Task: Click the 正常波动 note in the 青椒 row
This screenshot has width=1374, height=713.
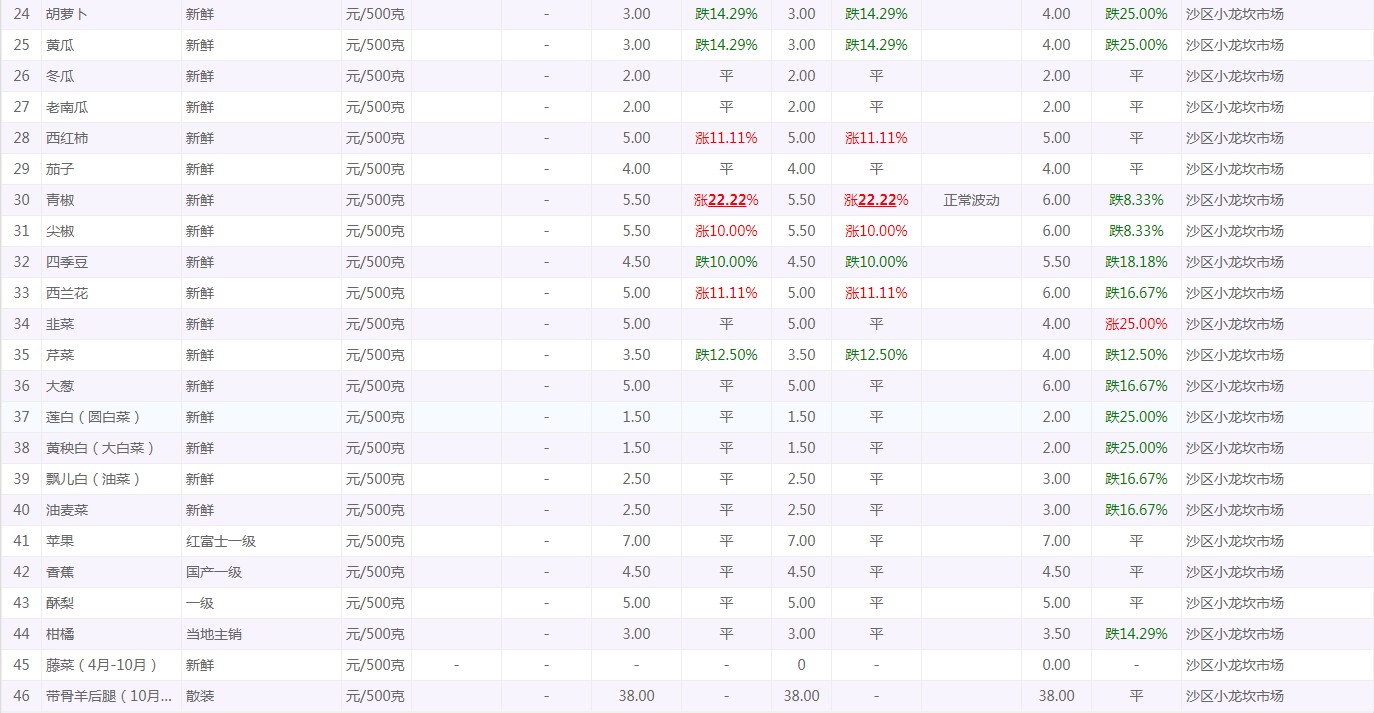Action: [971, 200]
